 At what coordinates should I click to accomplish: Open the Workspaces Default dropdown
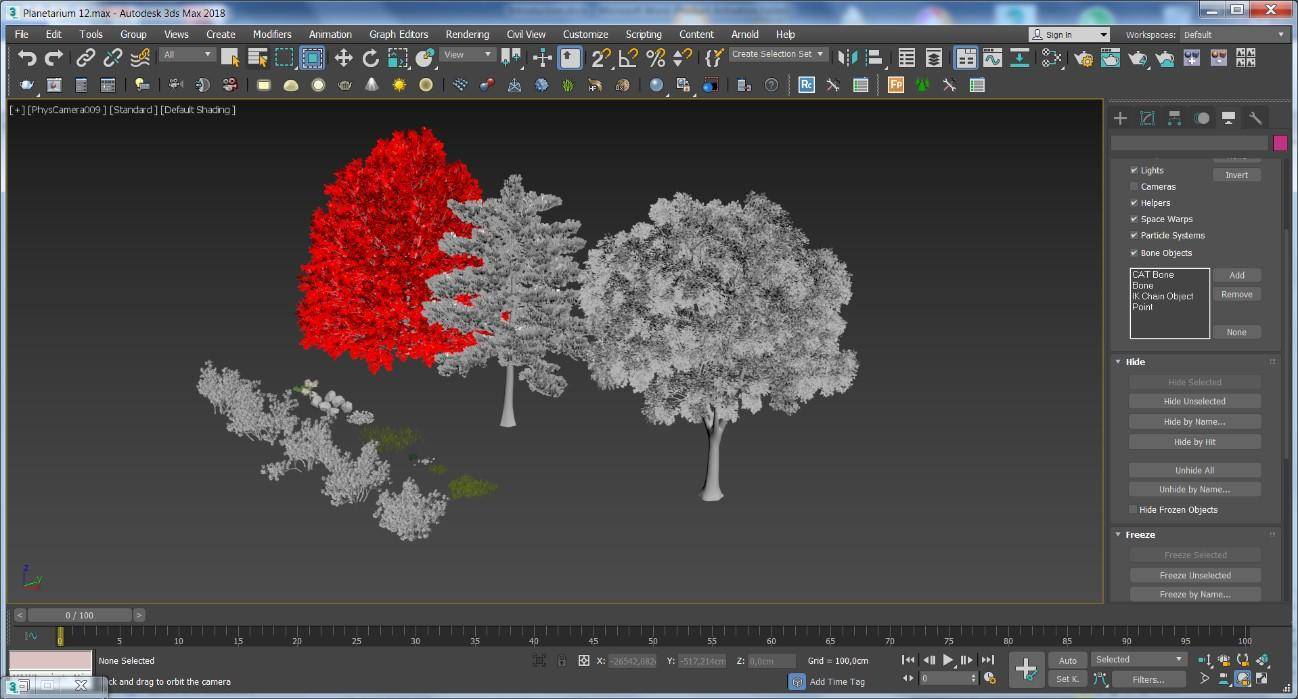(x=1234, y=34)
